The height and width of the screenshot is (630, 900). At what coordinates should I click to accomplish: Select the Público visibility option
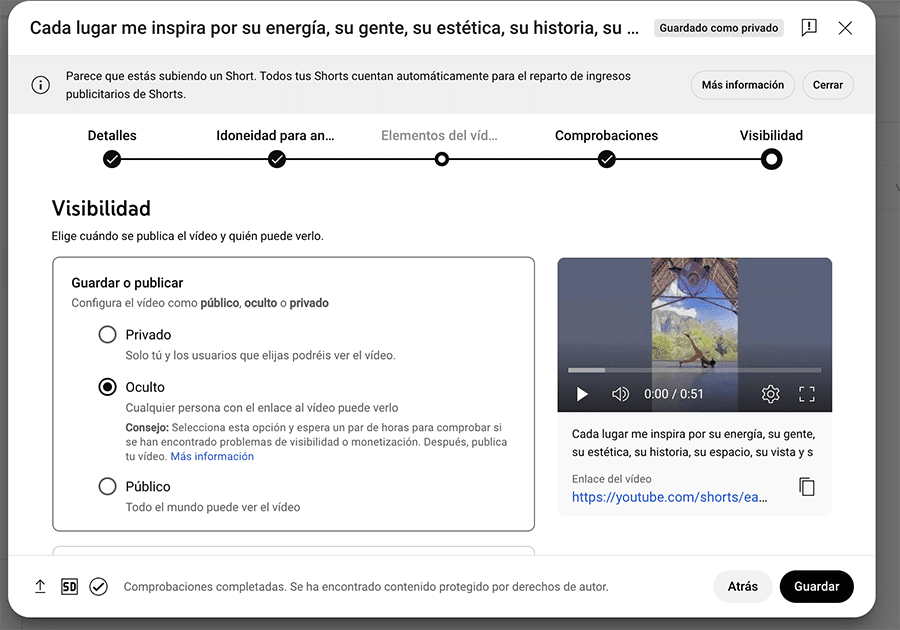107,486
